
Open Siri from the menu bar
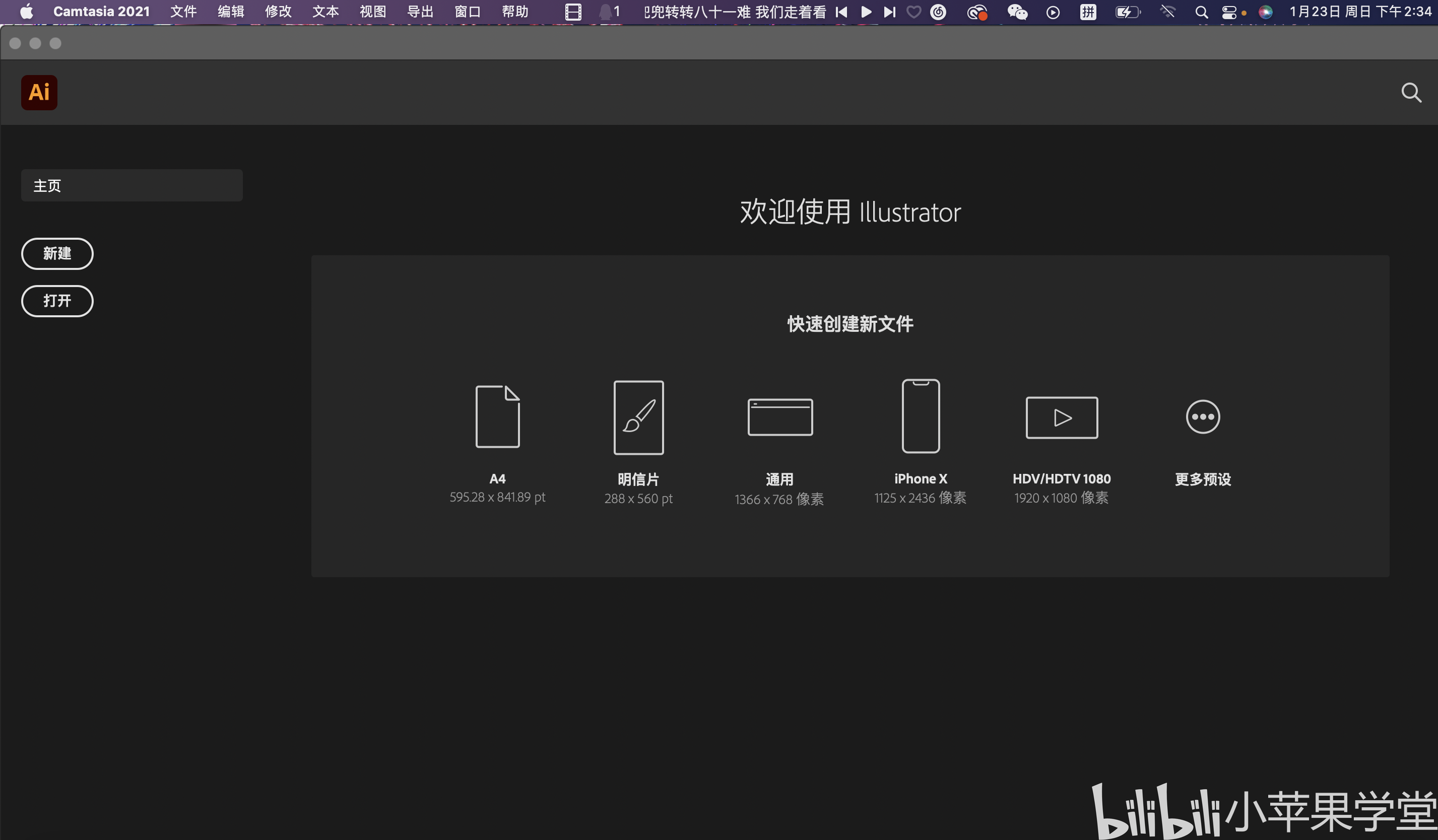coord(1265,12)
